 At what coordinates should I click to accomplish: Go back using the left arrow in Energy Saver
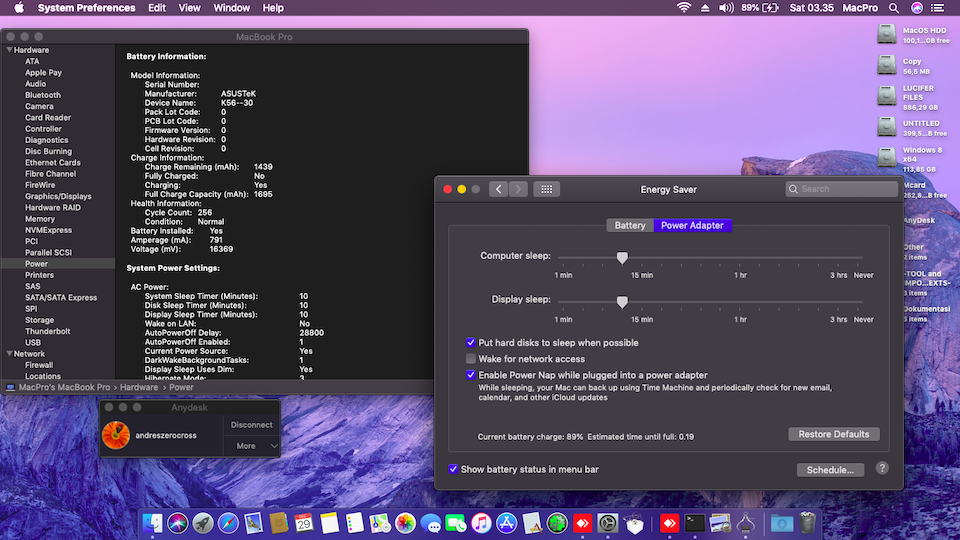[x=498, y=189]
